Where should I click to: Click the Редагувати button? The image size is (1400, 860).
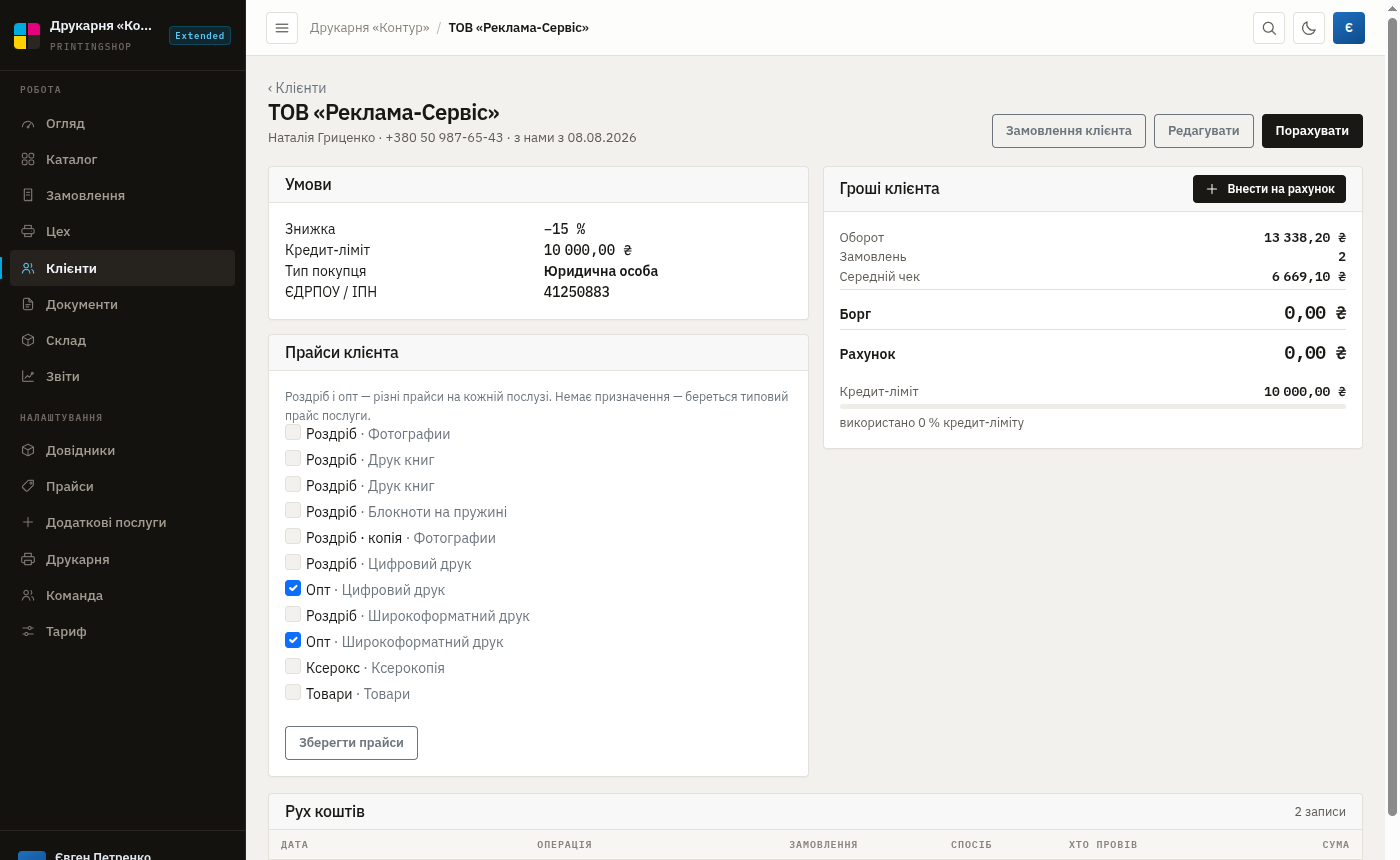(x=1204, y=131)
